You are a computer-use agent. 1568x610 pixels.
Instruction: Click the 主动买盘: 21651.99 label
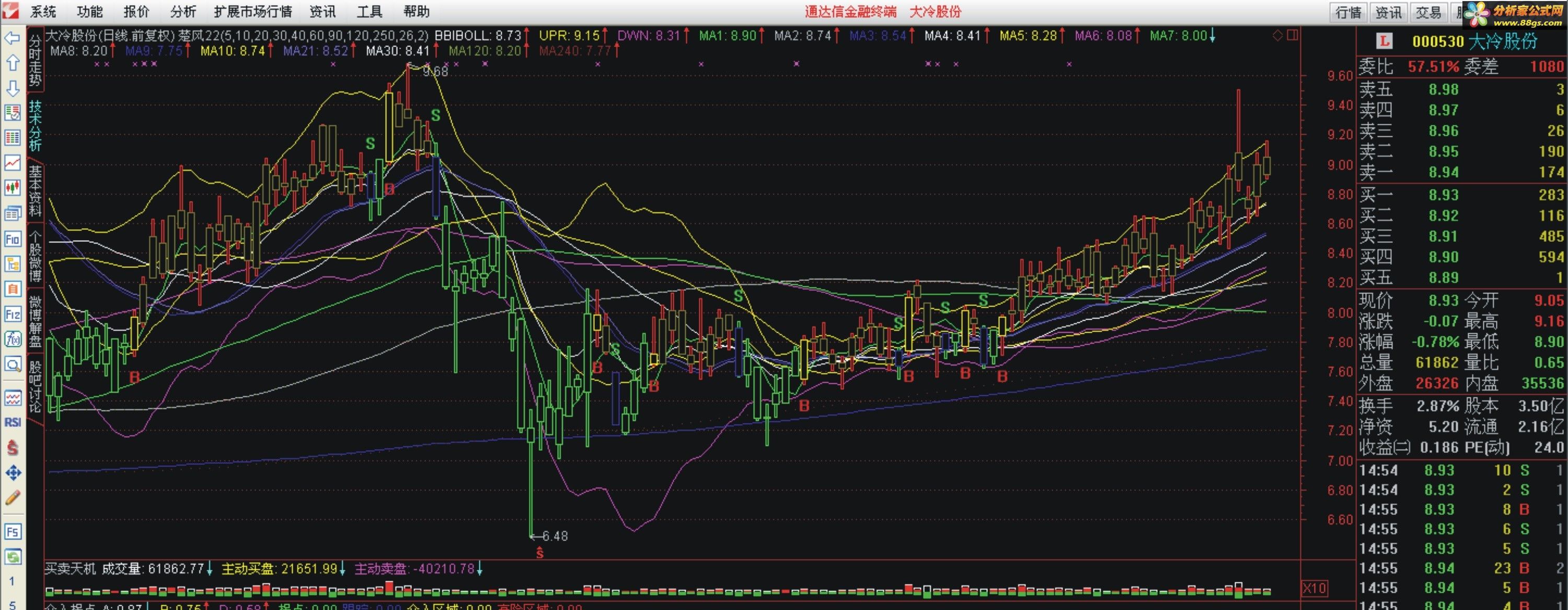click(x=279, y=569)
